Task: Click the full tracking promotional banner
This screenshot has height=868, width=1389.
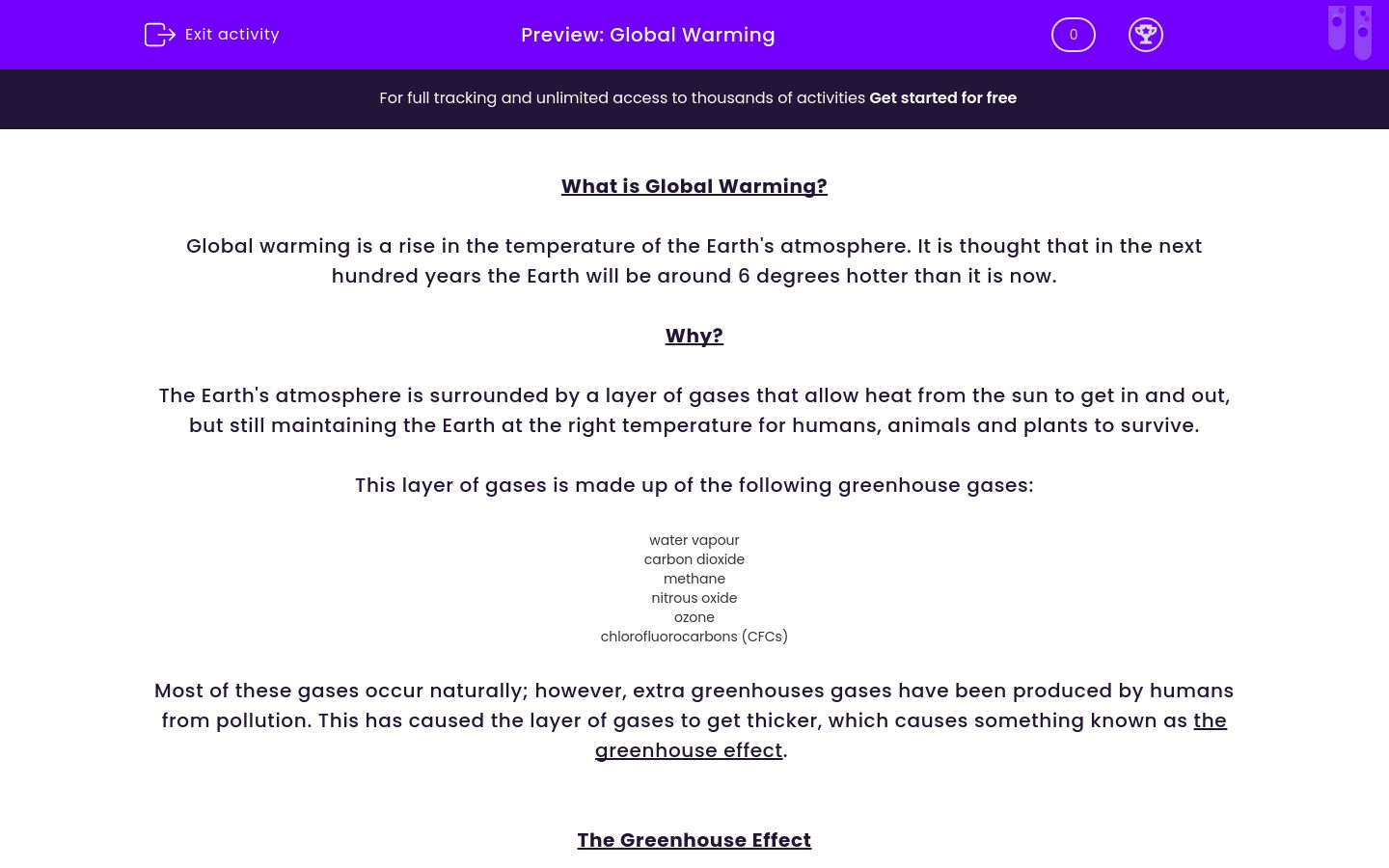Action: (x=694, y=98)
